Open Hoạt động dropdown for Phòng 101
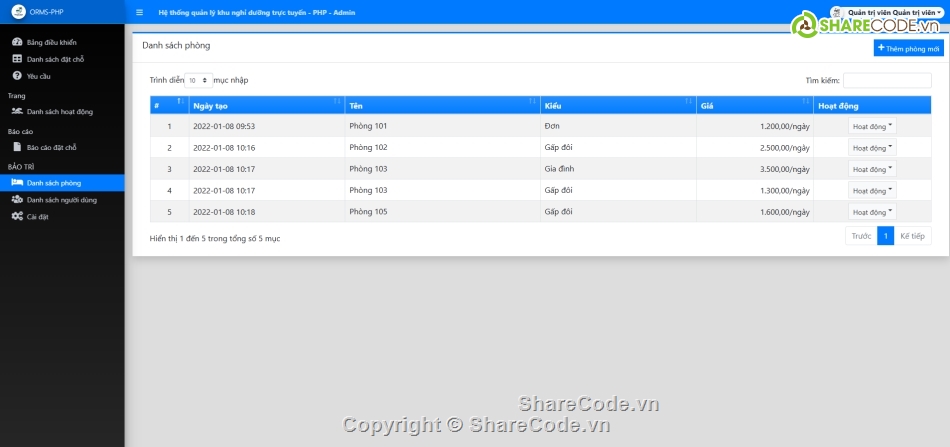This screenshot has height=447, width=950. point(872,126)
